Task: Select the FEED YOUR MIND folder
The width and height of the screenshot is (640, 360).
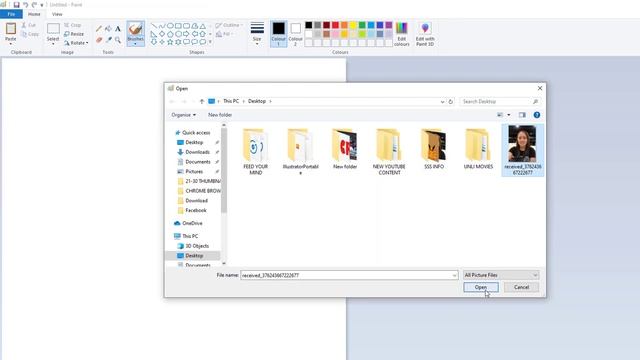Action: pos(256,152)
